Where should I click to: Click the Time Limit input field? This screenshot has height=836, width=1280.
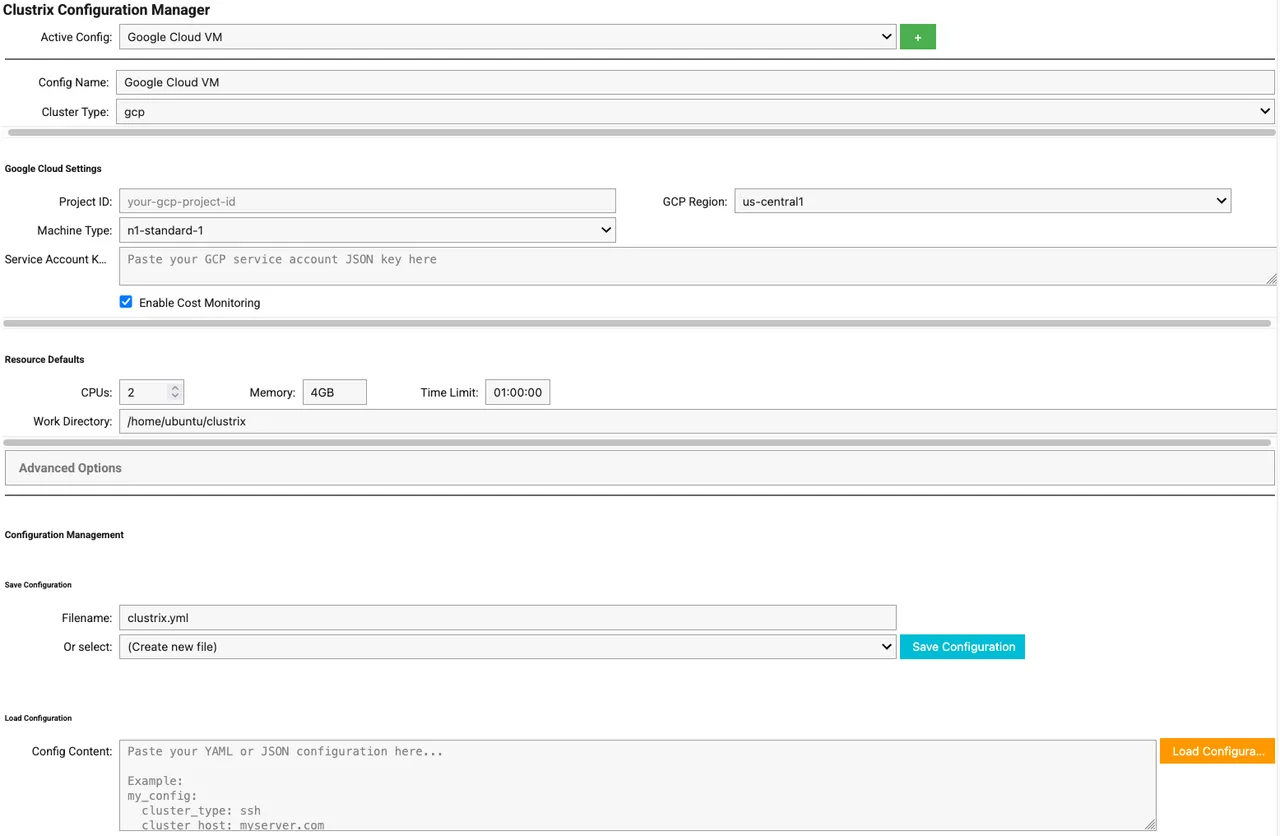(x=517, y=392)
